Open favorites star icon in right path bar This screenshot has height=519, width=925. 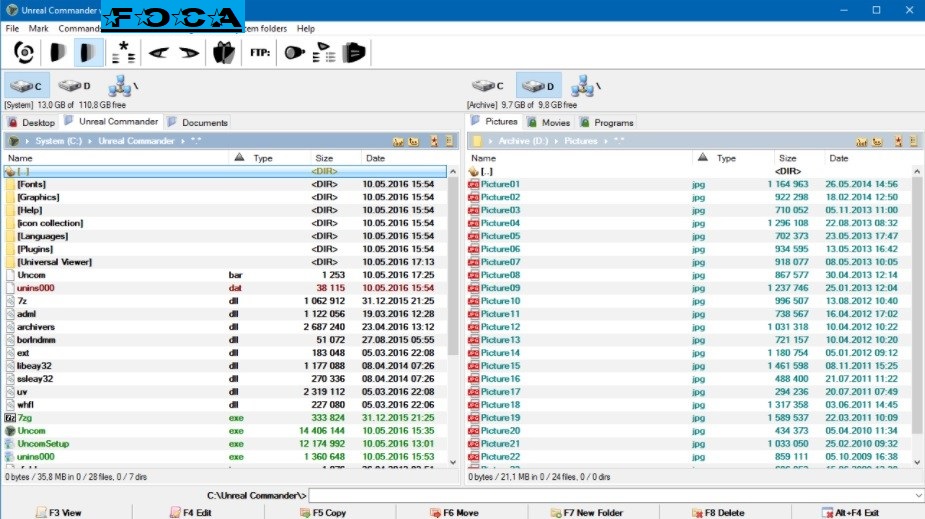click(898, 141)
